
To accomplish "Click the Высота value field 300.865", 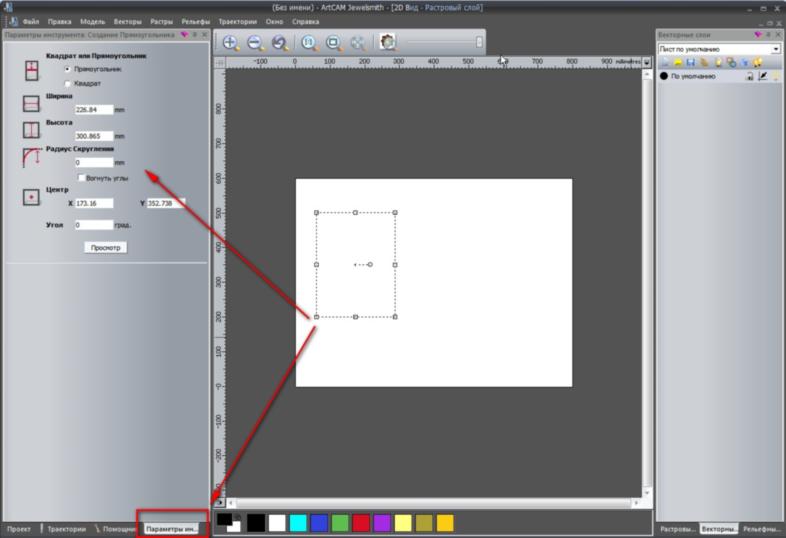I will 94,136.
